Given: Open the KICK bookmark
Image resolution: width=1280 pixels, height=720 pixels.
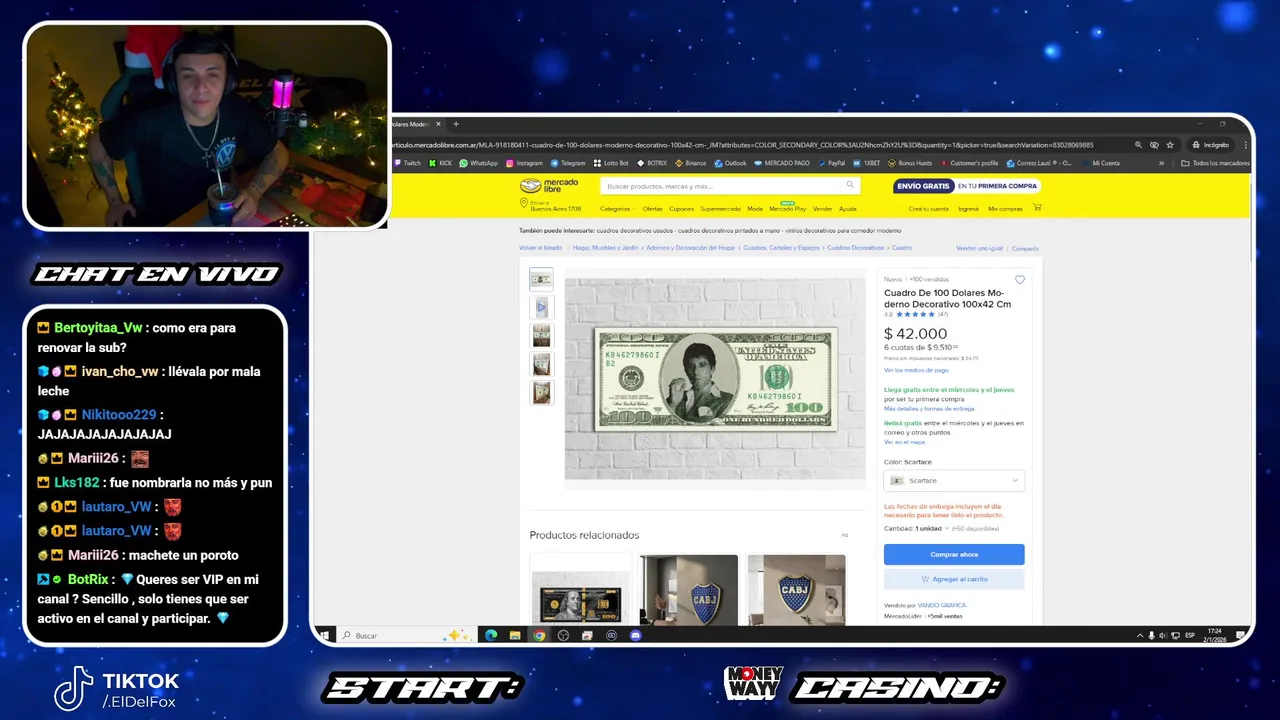Looking at the screenshot, I should click(x=439, y=163).
